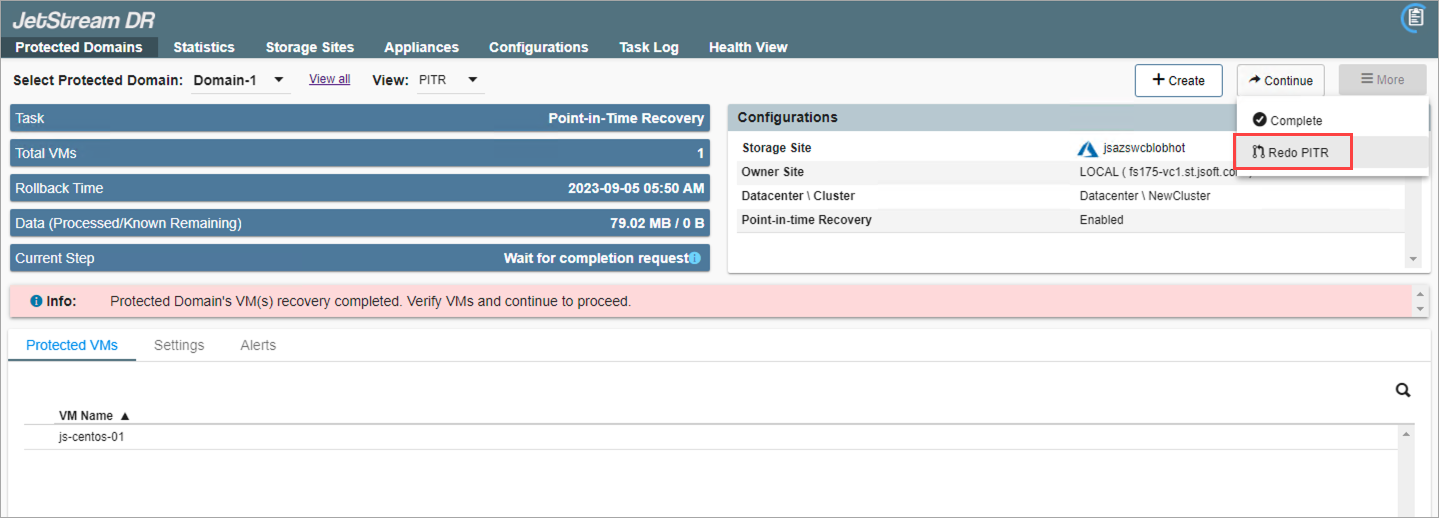The height and width of the screenshot is (518, 1439).
Task: Open the Settings sub-tab
Action: (179, 345)
